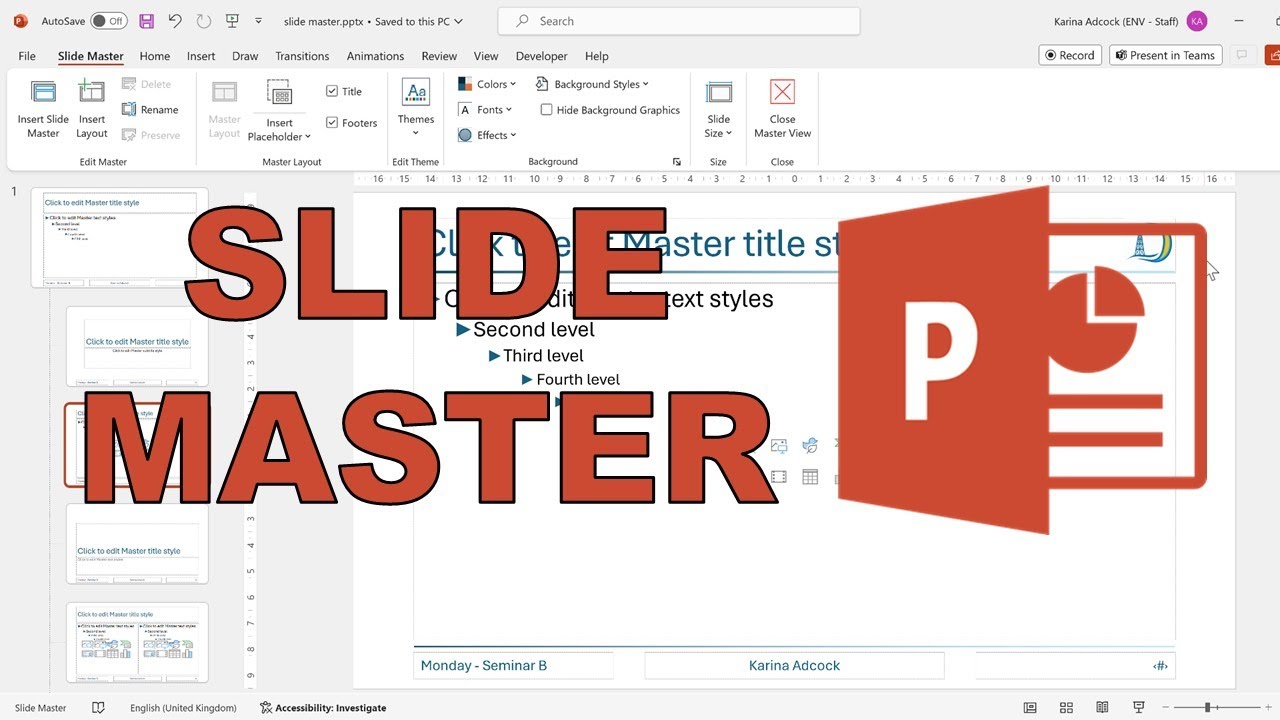Open Close Master View

click(x=782, y=108)
